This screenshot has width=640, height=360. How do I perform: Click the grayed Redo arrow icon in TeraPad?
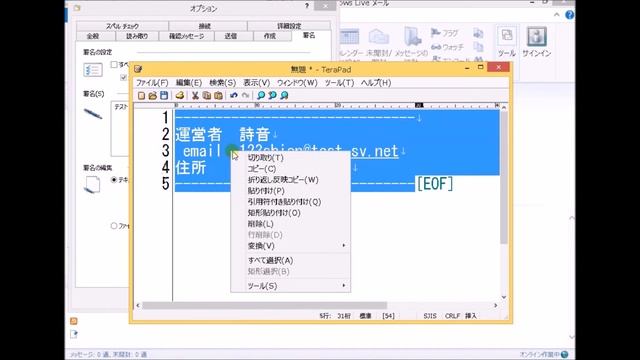click(245, 96)
